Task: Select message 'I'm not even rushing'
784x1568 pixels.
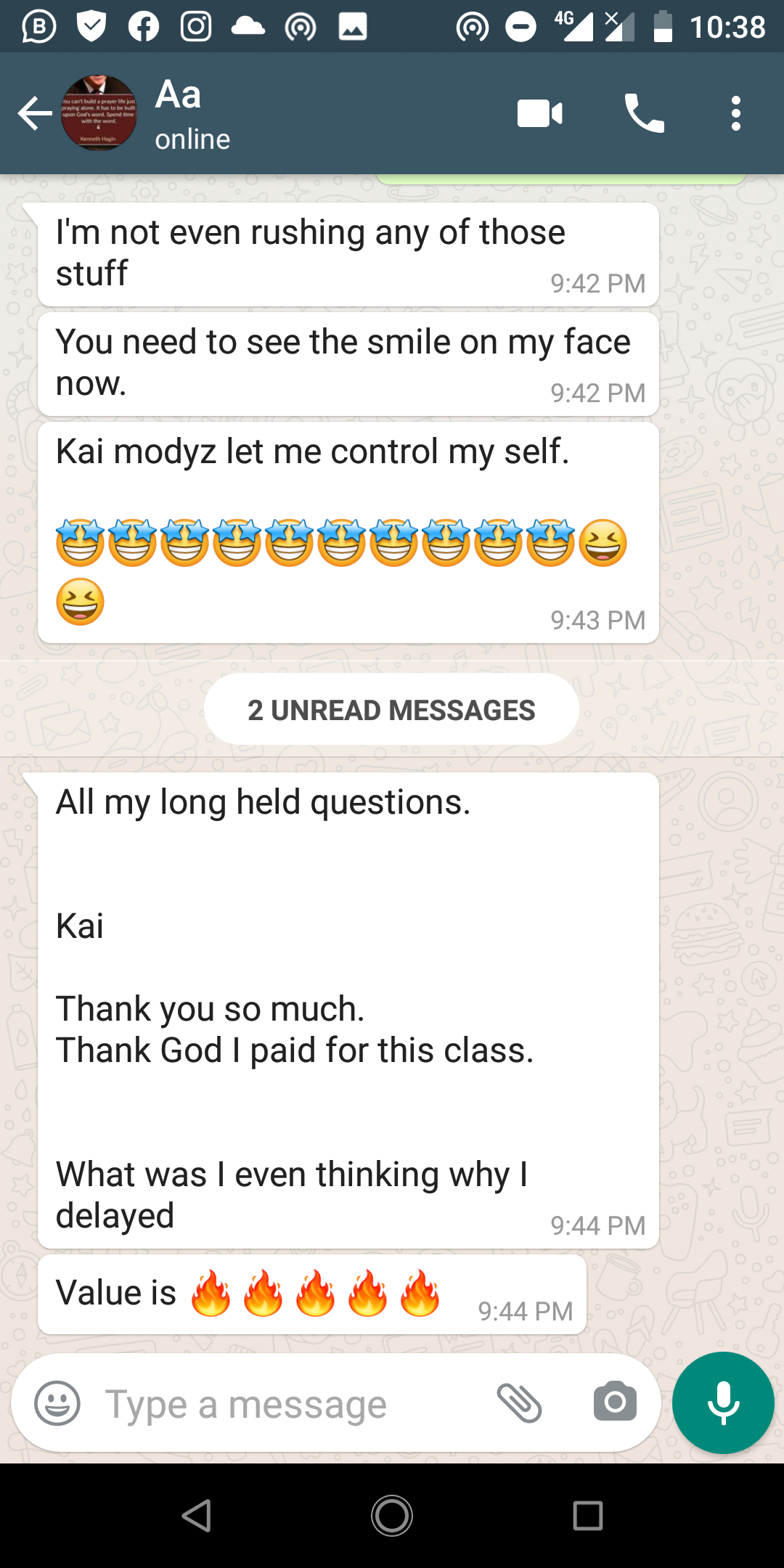Action: coord(348,255)
